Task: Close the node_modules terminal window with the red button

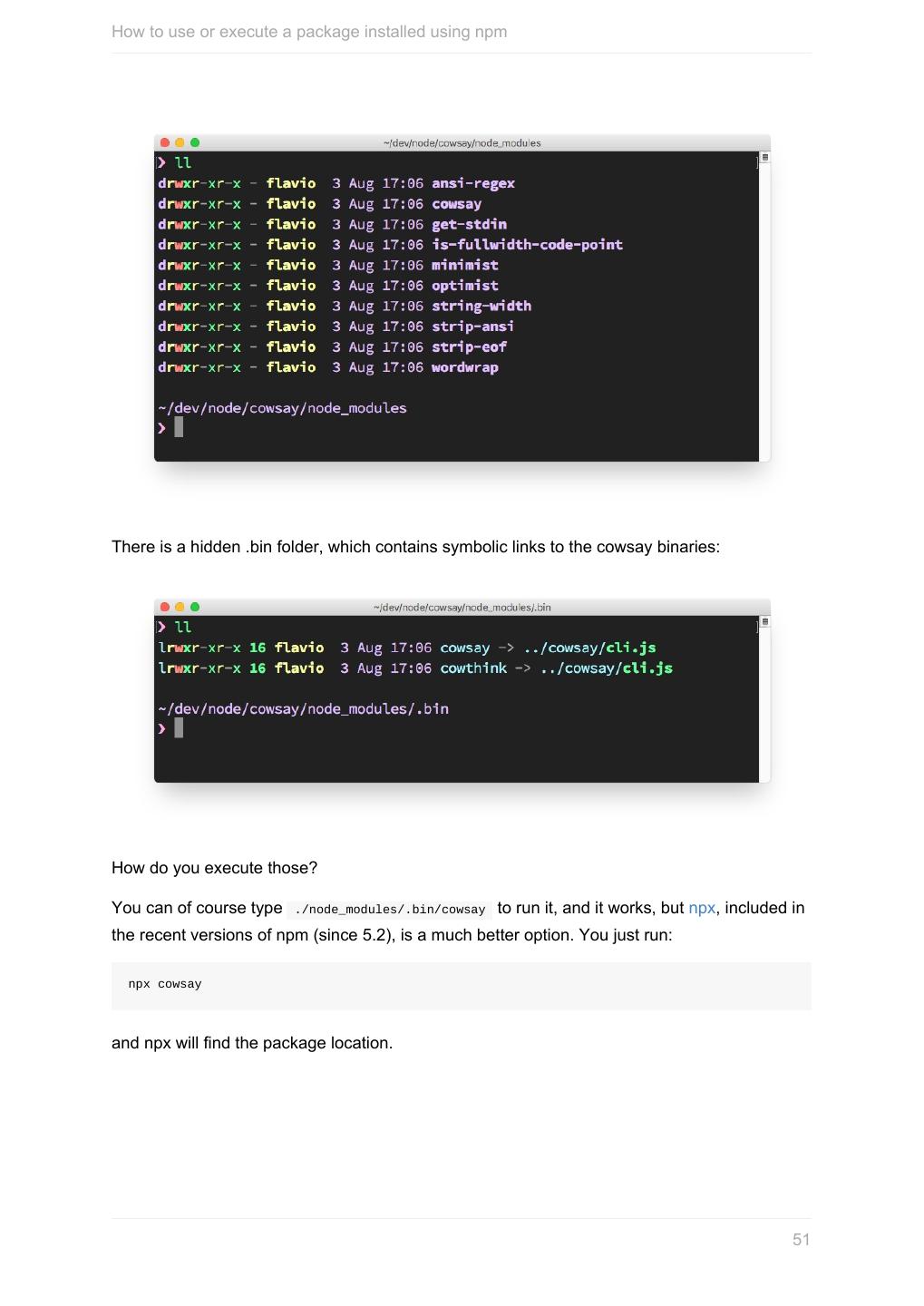Action: pyautogui.click(x=164, y=142)
